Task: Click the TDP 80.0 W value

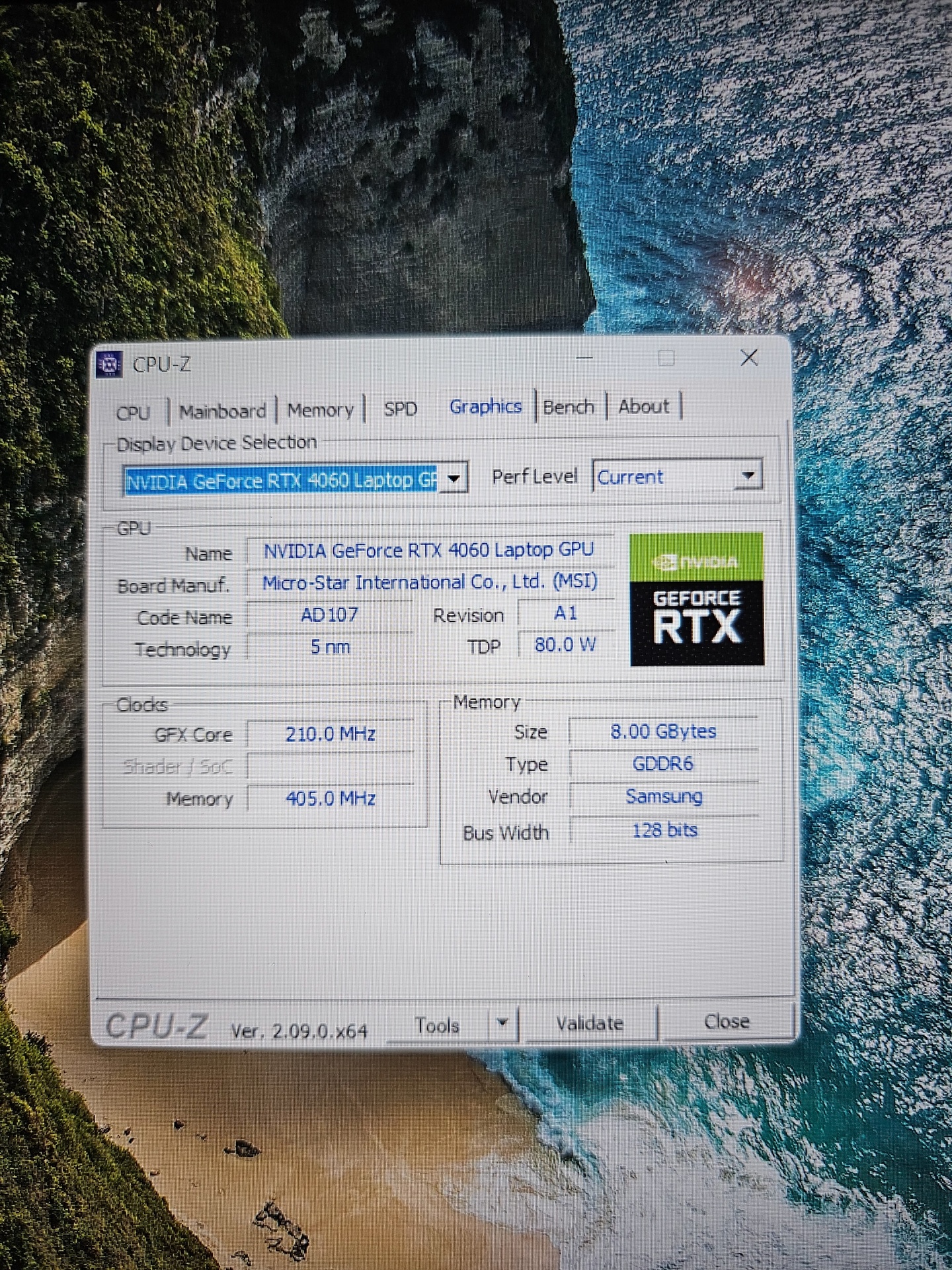Action: [566, 644]
